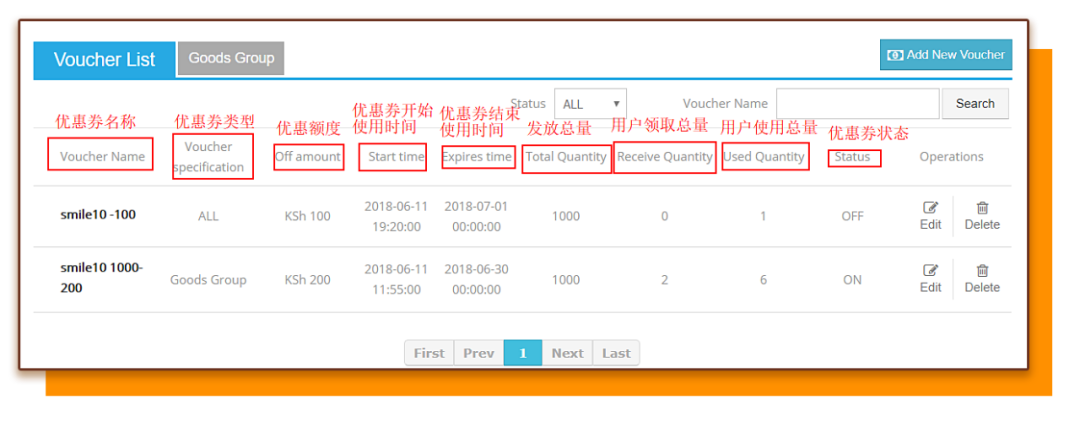
Task: Click the ALL specification cell of smile10 -100
Action: coord(208,216)
